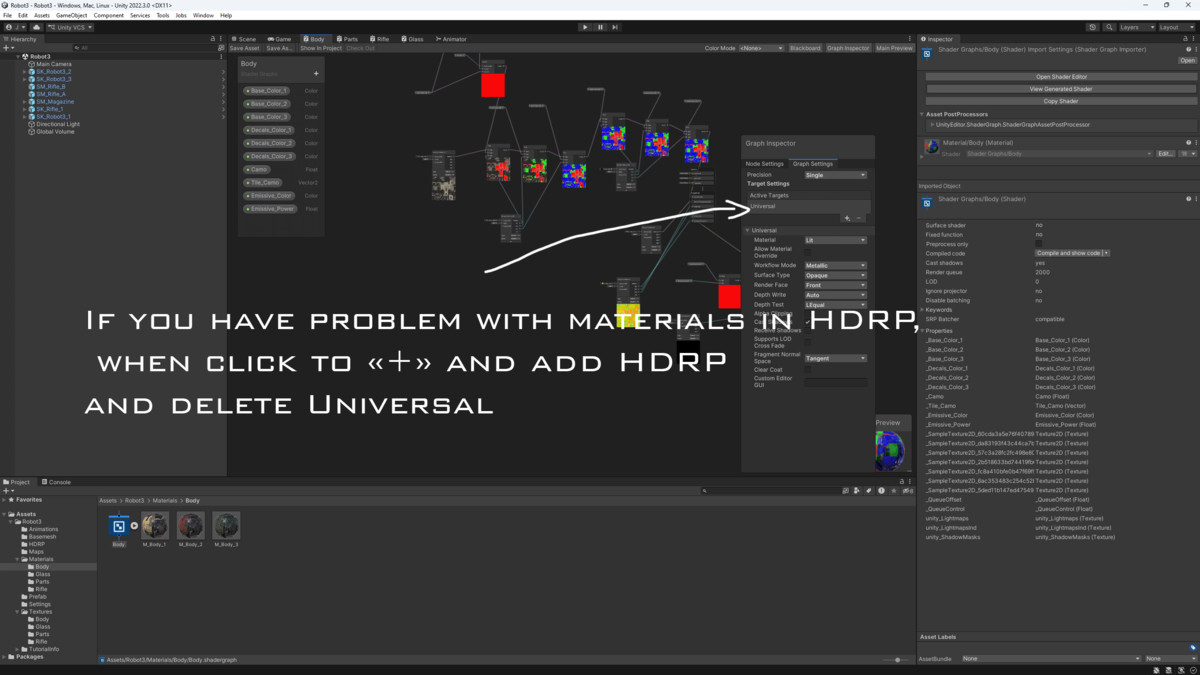Click the Pause button in the toolbar
The height and width of the screenshot is (675, 1200).
(x=600, y=27)
